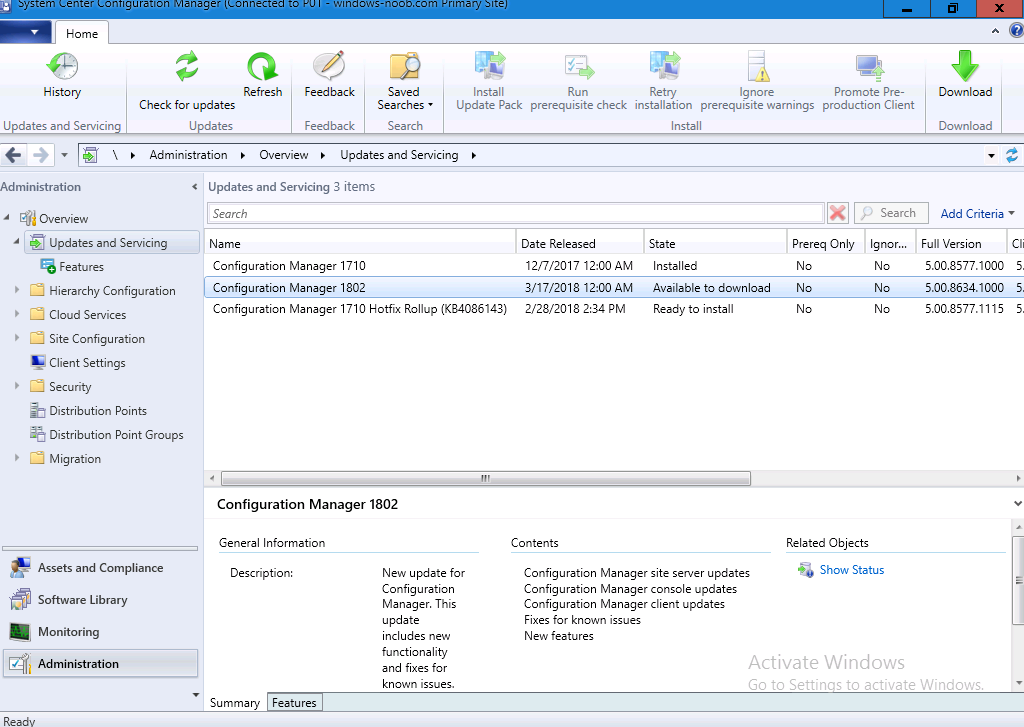Open Assets and Compliance workspace
This screenshot has width=1024, height=727.
click(x=101, y=568)
